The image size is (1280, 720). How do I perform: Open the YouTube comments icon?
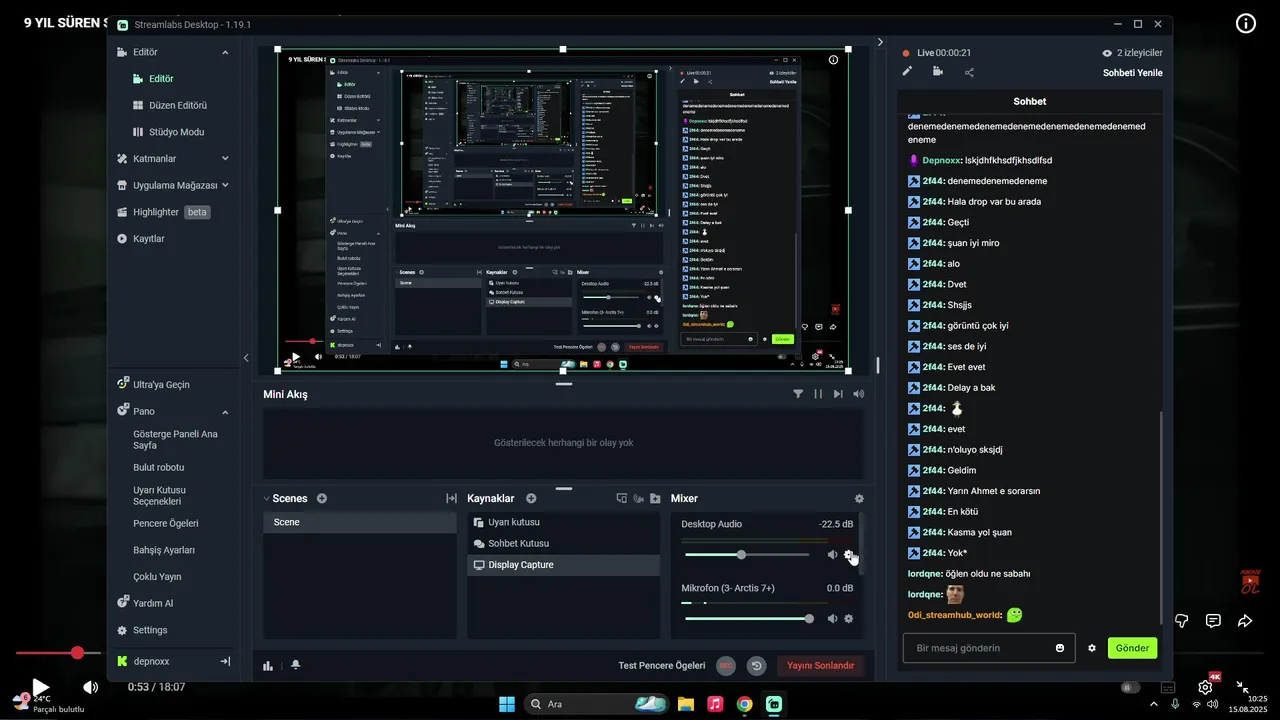(x=1213, y=621)
